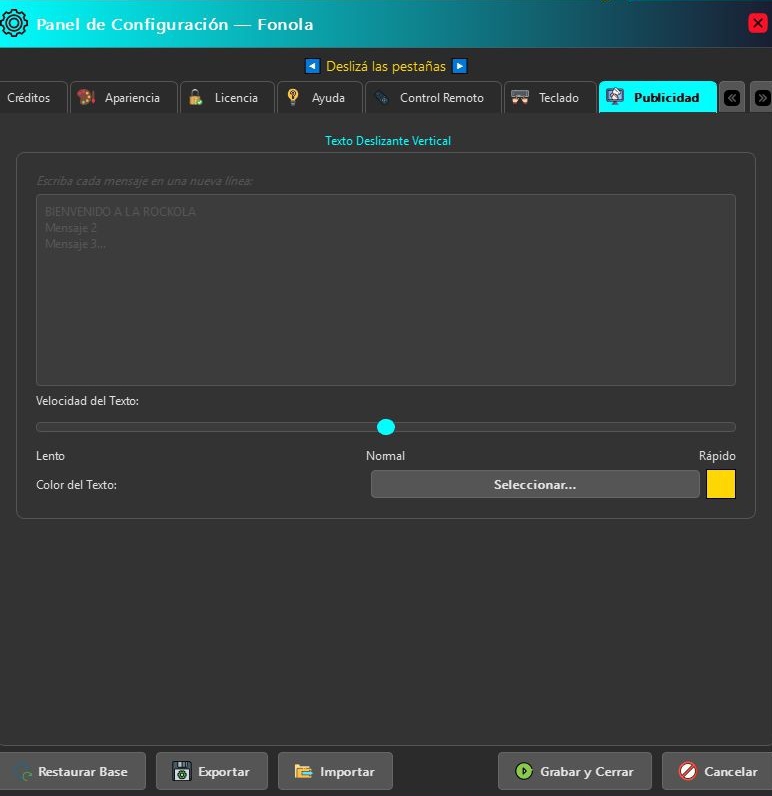
Task: Close the configuration panel with red X
Action: [x=757, y=23]
